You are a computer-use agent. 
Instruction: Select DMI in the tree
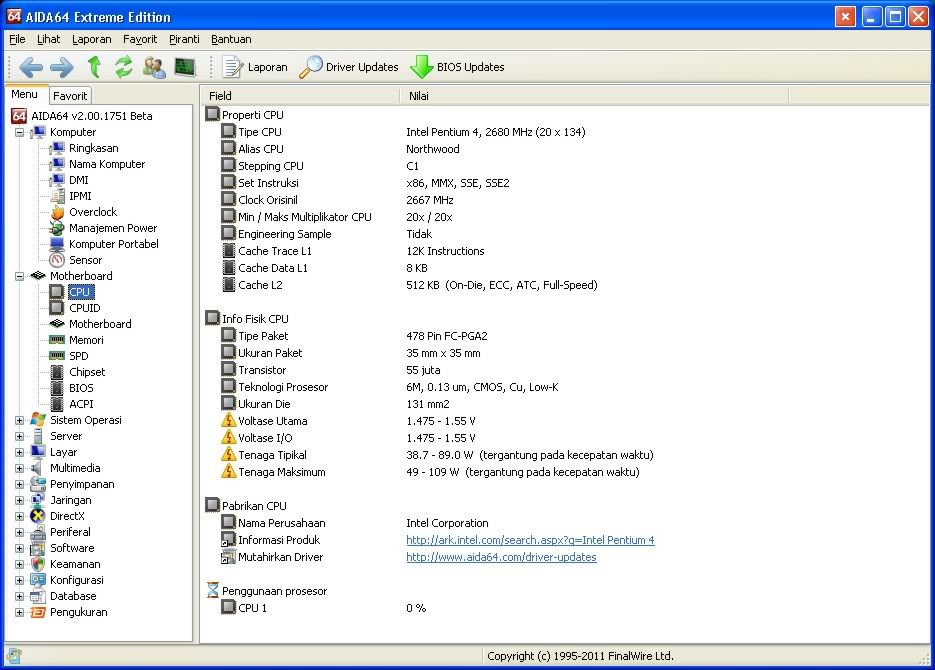click(79, 180)
